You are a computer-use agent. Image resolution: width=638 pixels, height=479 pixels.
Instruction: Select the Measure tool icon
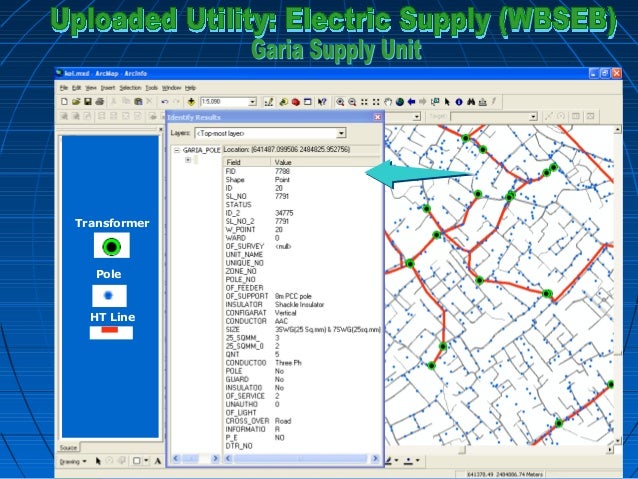483,102
